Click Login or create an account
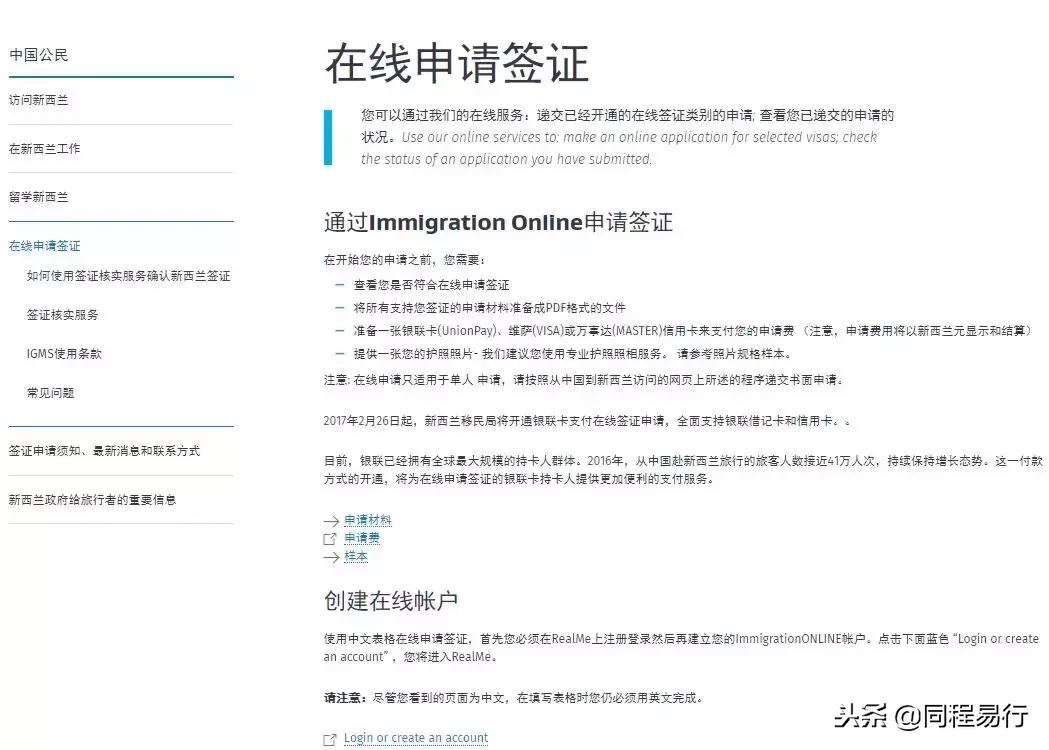Image resolution: width=1049 pixels, height=750 pixels. tap(416, 738)
